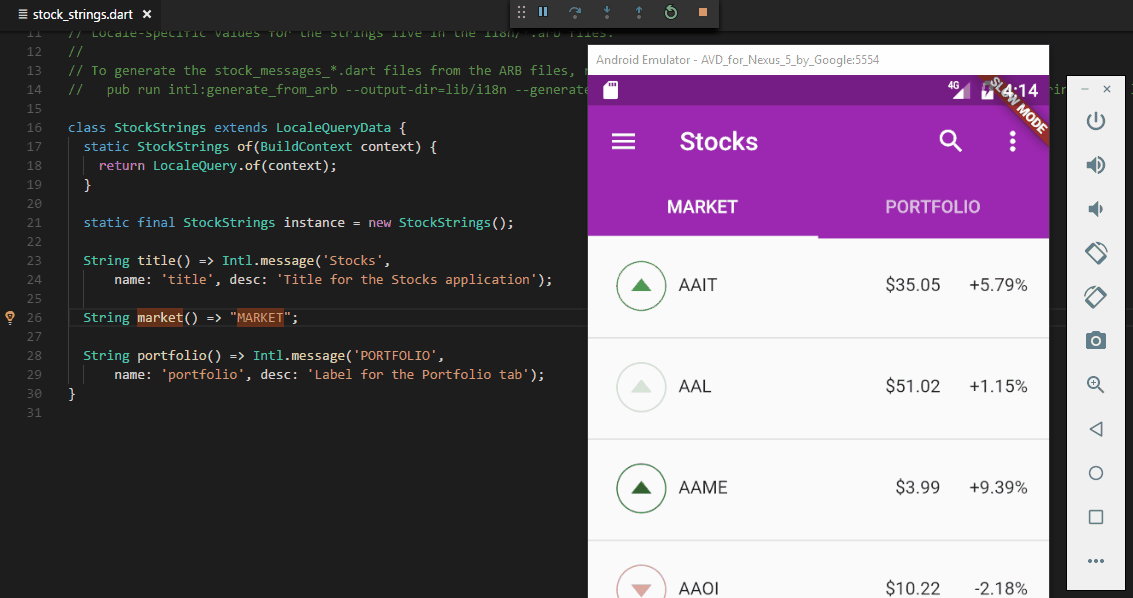The height and width of the screenshot is (598, 1133).
Task: Tap the AAOI down-arrow circle icon
Action: click(x=641, y=582)
